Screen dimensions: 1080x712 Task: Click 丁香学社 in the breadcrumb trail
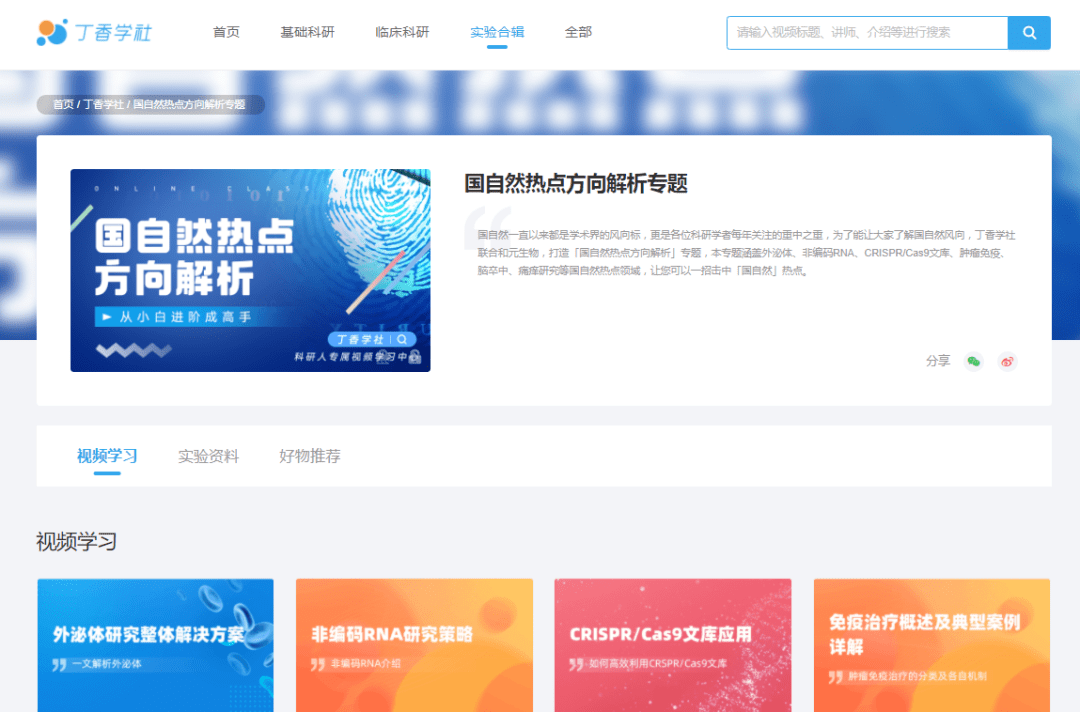pos(103,104)
